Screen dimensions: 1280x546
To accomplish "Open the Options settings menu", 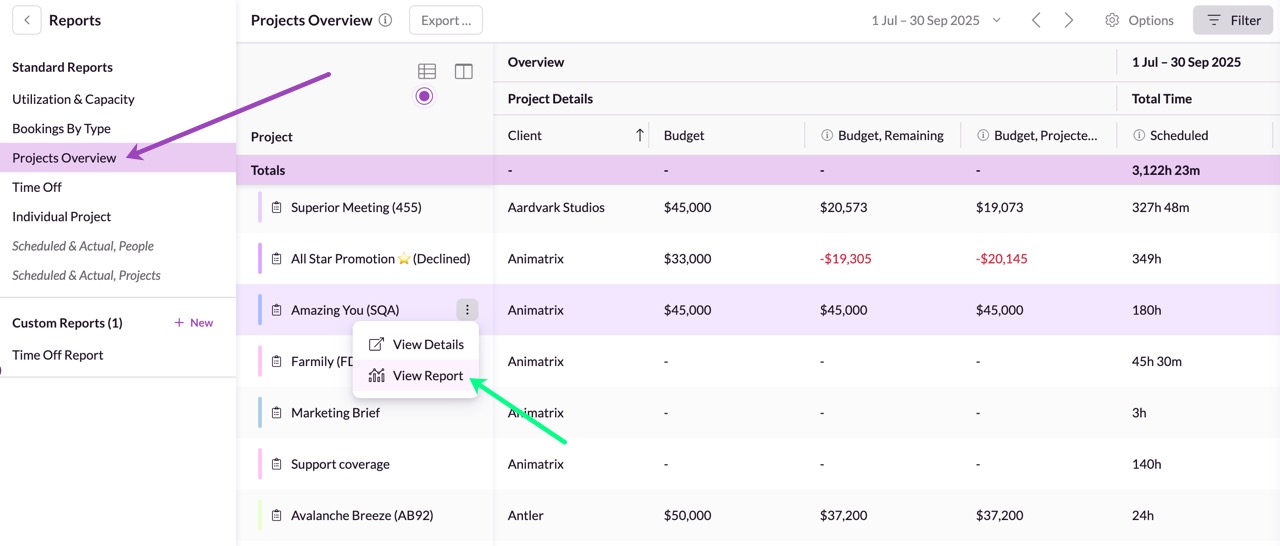I will 1139,20.
